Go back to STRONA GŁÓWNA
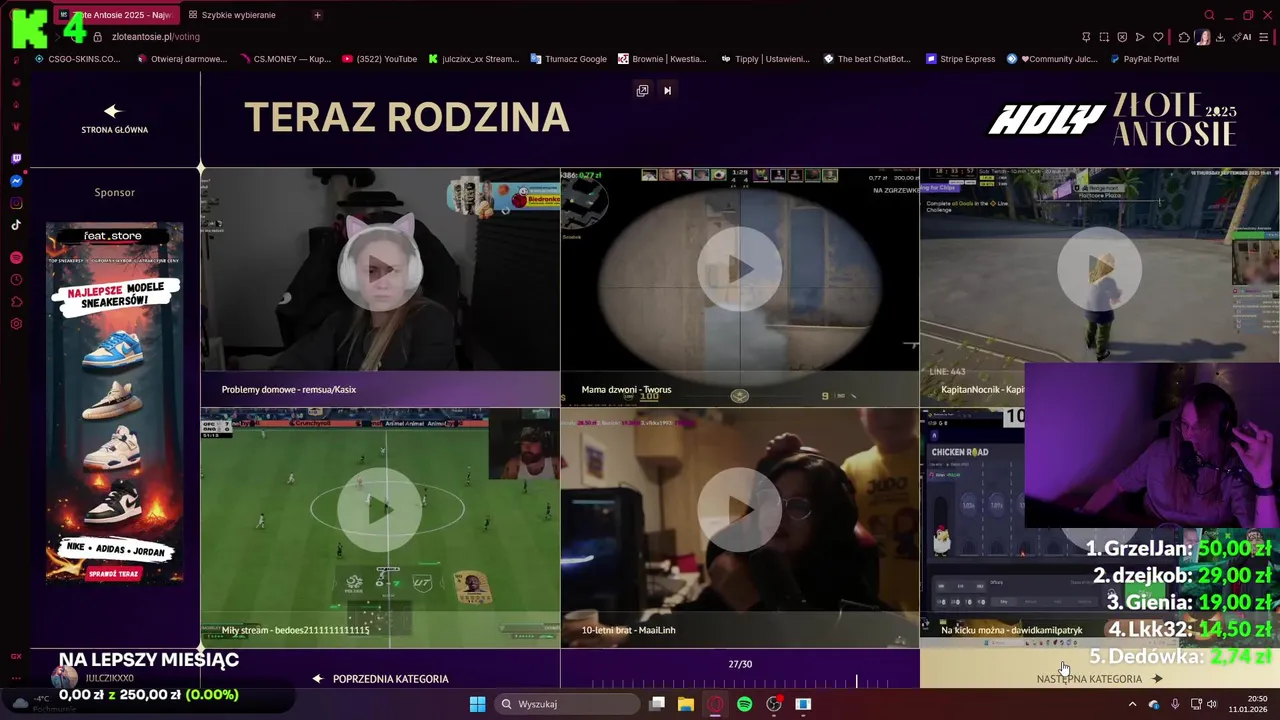 click(x=114, y=119)
